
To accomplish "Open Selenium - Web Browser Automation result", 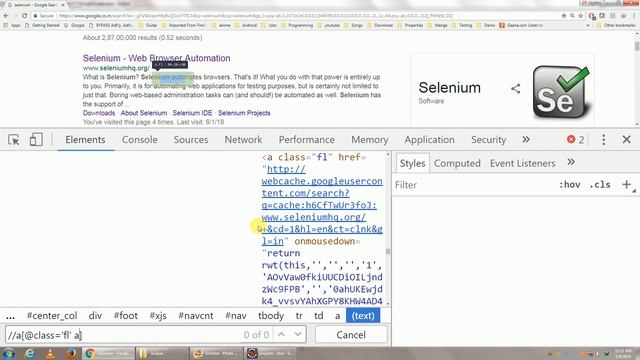I will click(x=156, y=58).
